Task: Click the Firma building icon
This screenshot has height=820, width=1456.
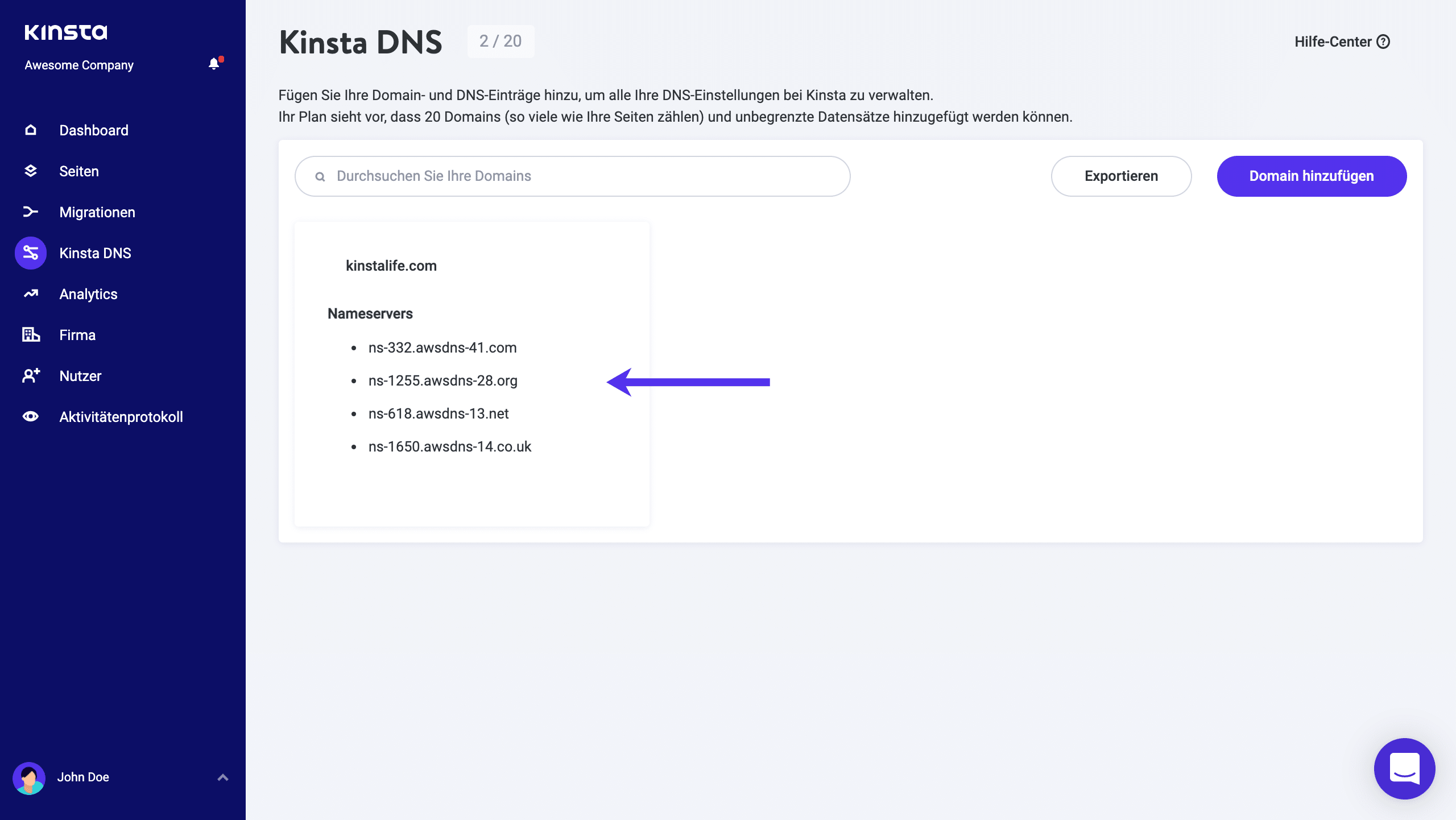Action: coord(31,335)
